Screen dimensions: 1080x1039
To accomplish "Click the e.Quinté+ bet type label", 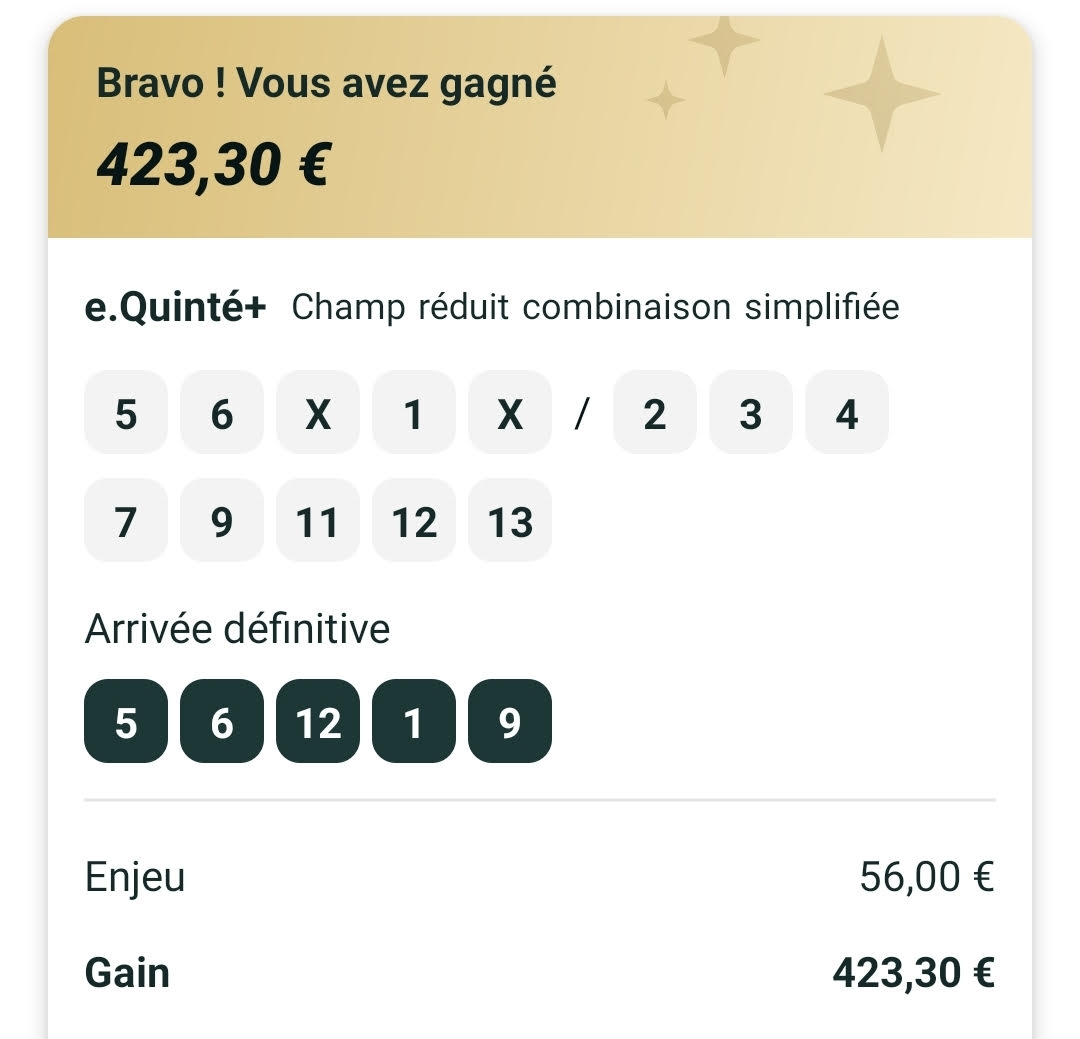I will [176, 307].
